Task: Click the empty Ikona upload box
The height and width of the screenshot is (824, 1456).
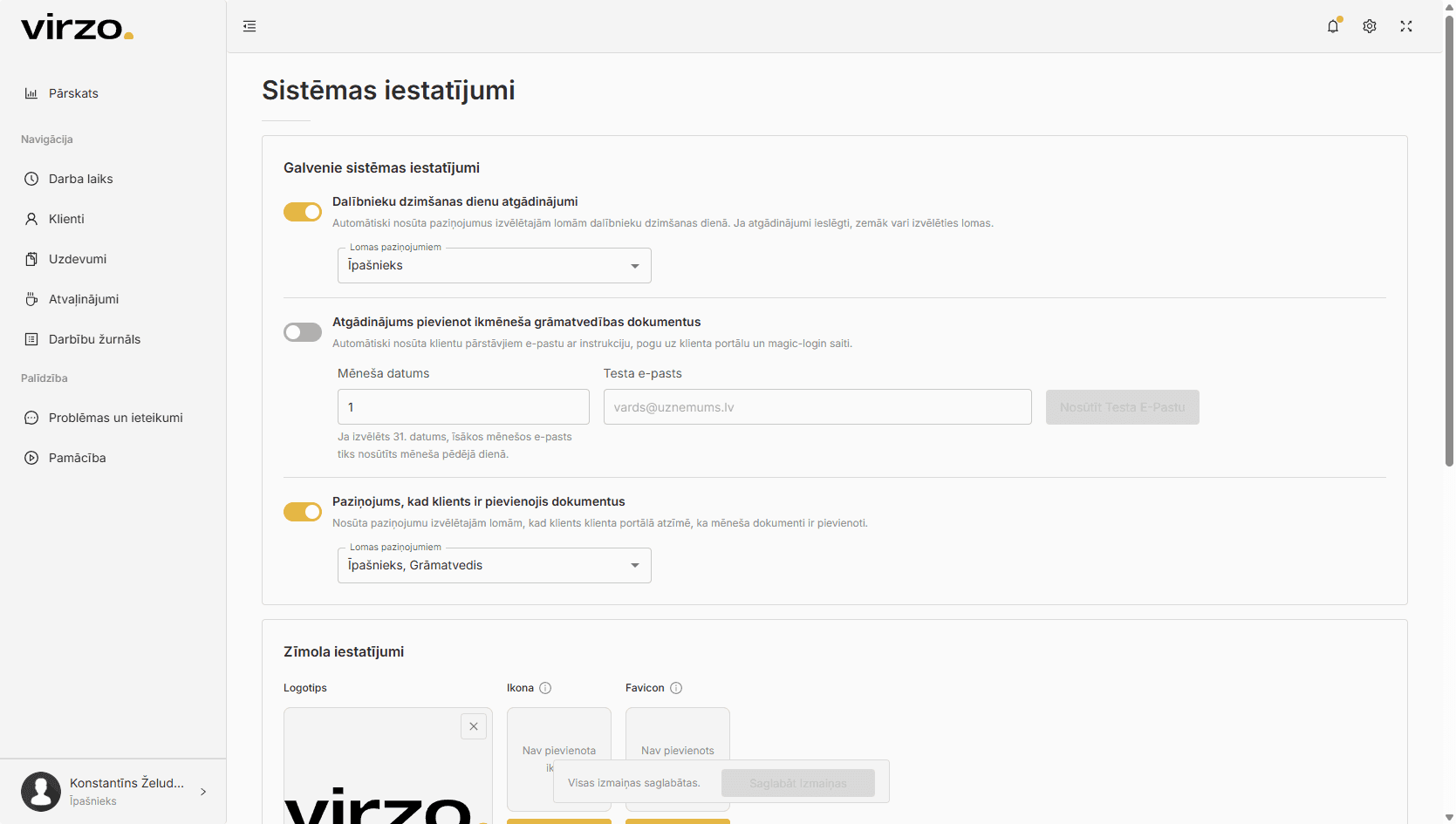Action: click(559, 759)
